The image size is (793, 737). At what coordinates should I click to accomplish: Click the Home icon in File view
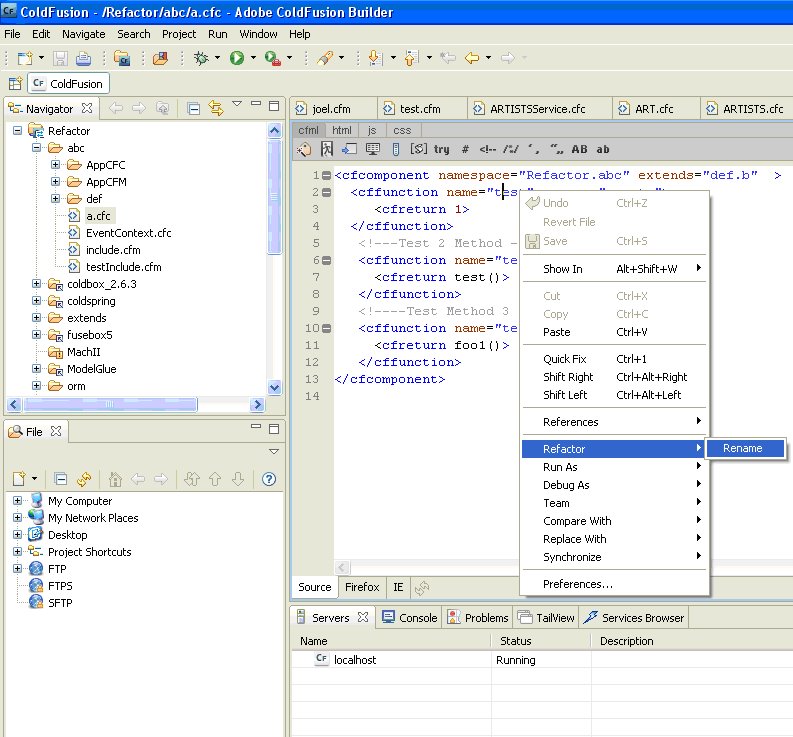click(115, 479)
